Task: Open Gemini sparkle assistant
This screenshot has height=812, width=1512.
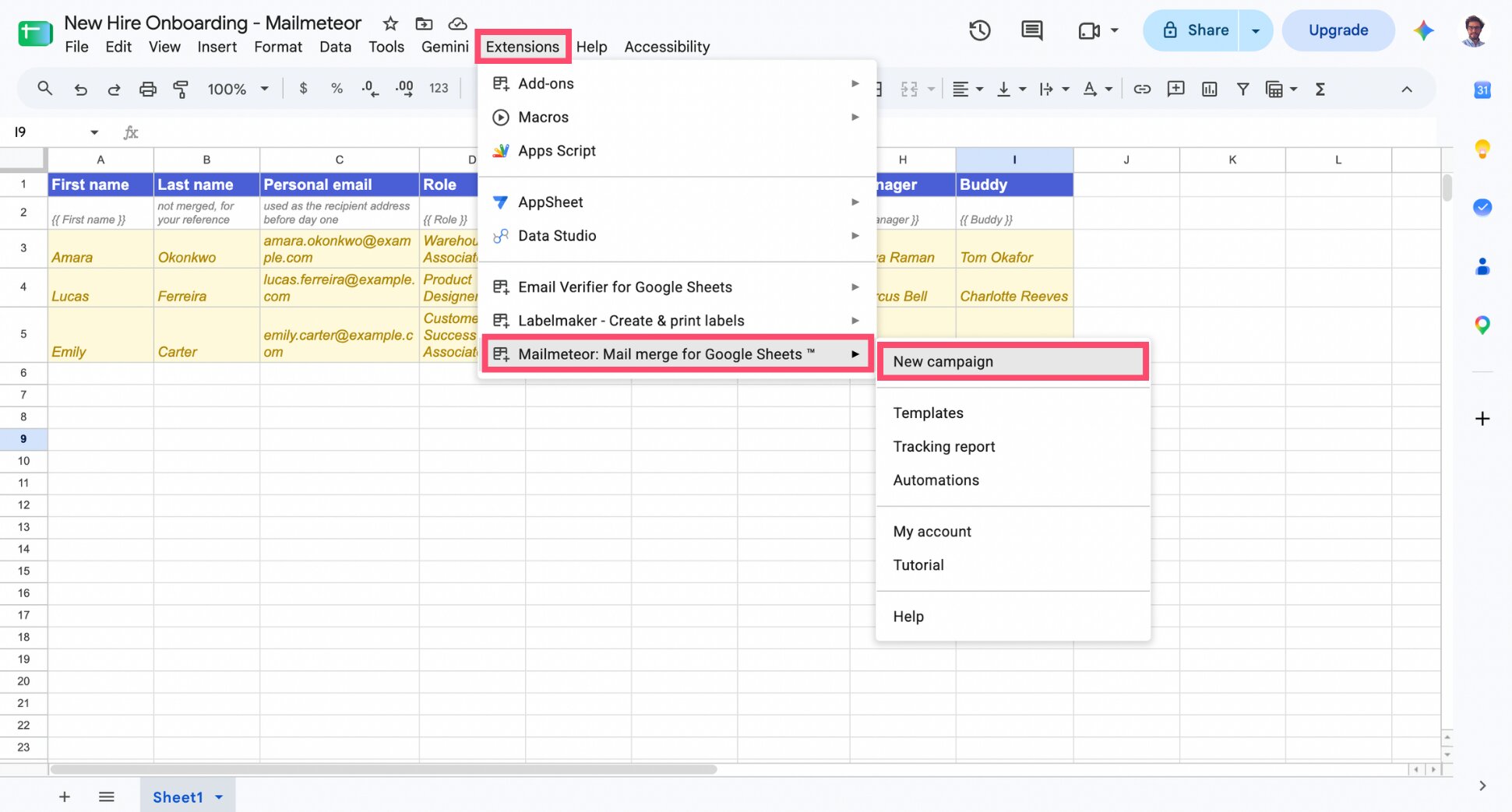Action: [x=1423, y=30]
